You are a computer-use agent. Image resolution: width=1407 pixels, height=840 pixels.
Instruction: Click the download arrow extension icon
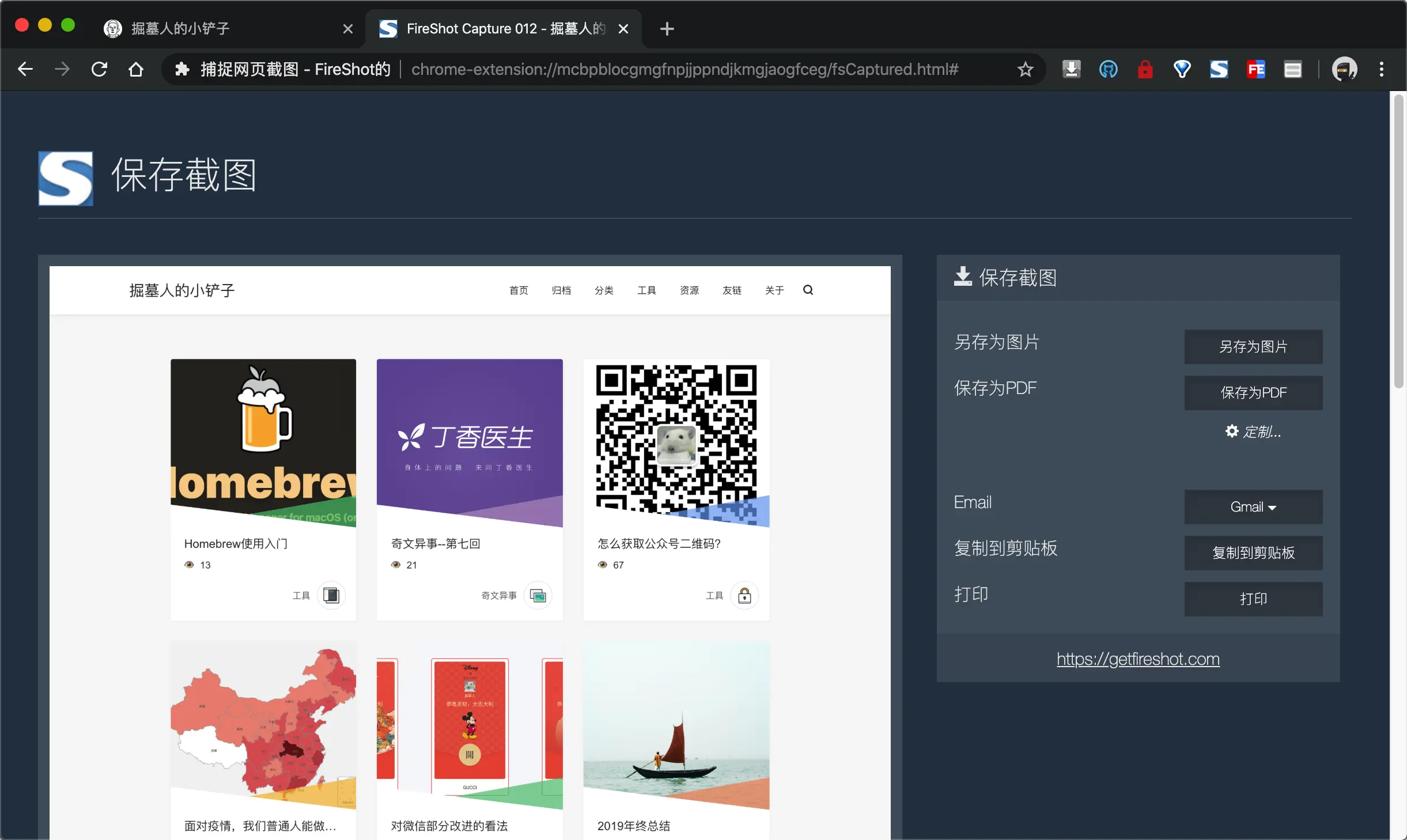[x=1071, y=70]
